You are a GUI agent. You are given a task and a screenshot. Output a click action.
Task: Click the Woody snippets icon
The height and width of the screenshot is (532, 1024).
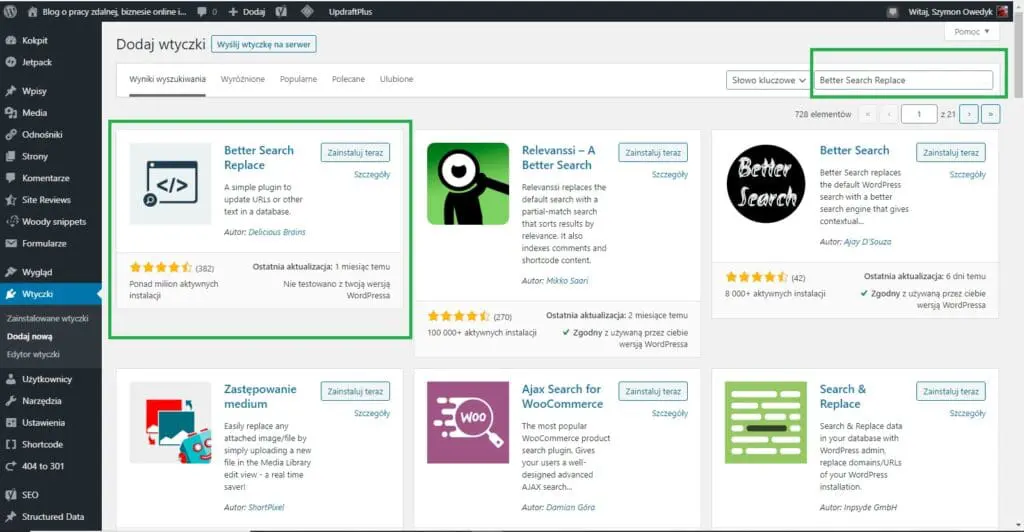[12, 221]
